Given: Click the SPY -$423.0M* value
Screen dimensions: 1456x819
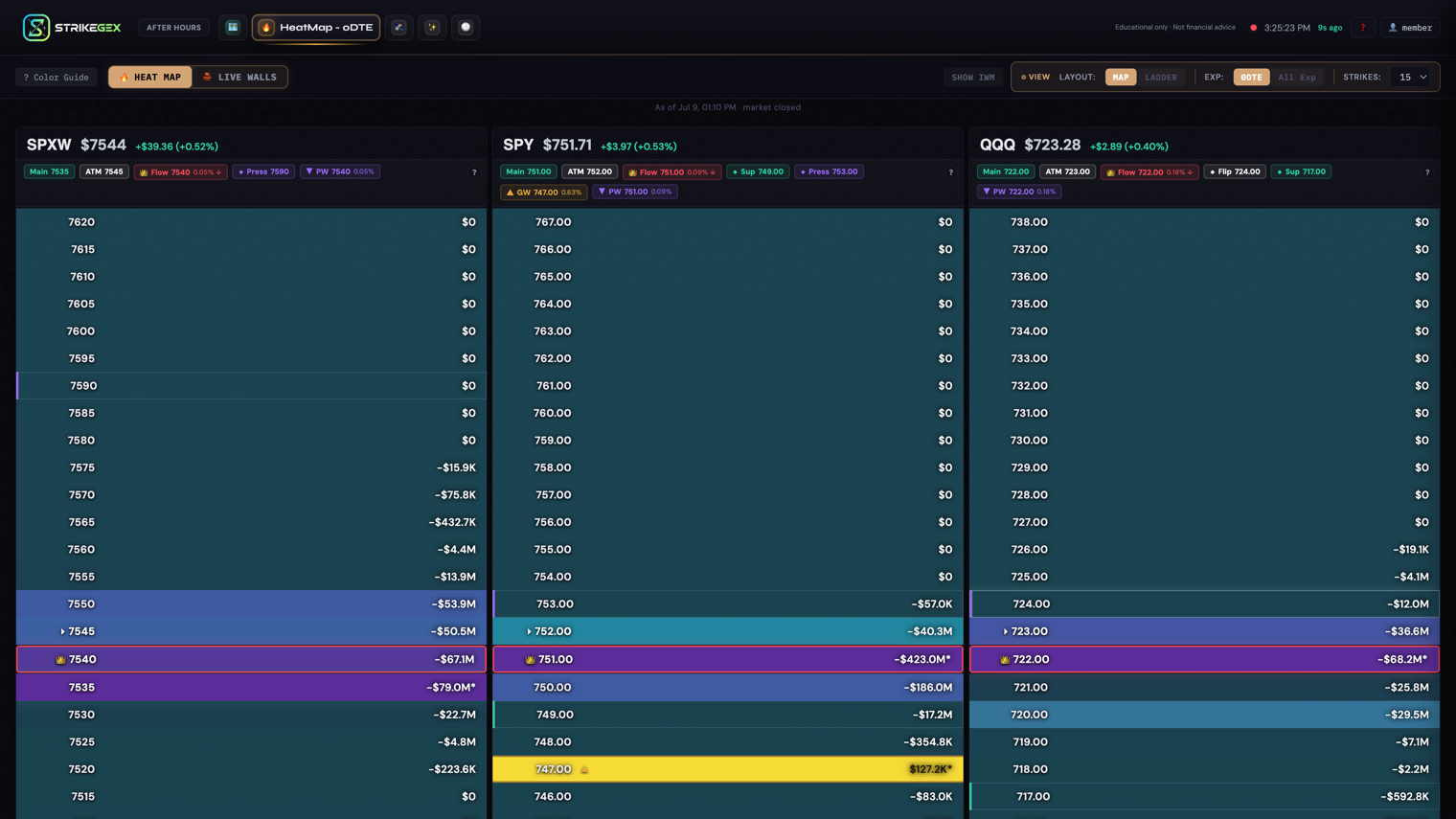Looking at the screenshot, I should pos(922,660).
